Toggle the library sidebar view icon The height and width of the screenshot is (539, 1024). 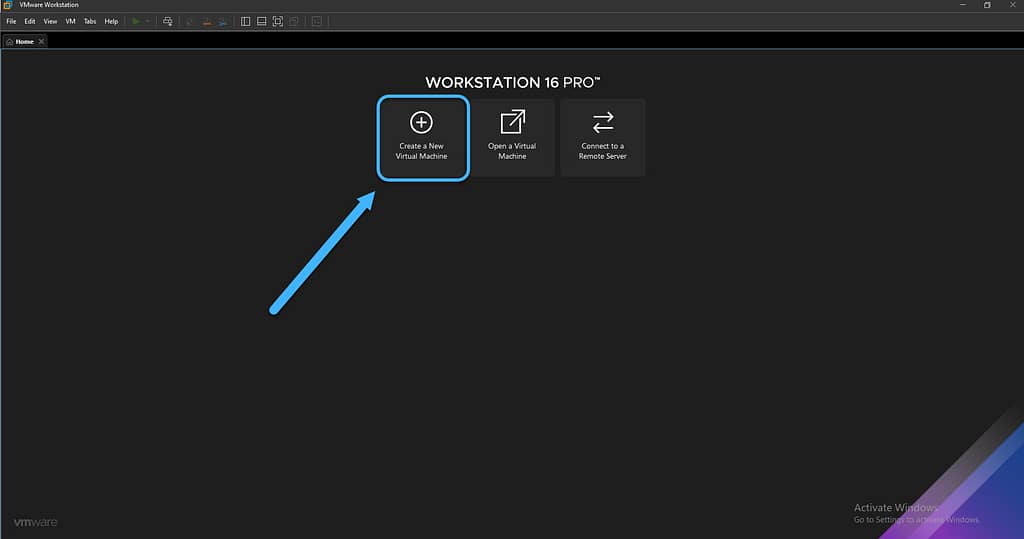(246, 22)
